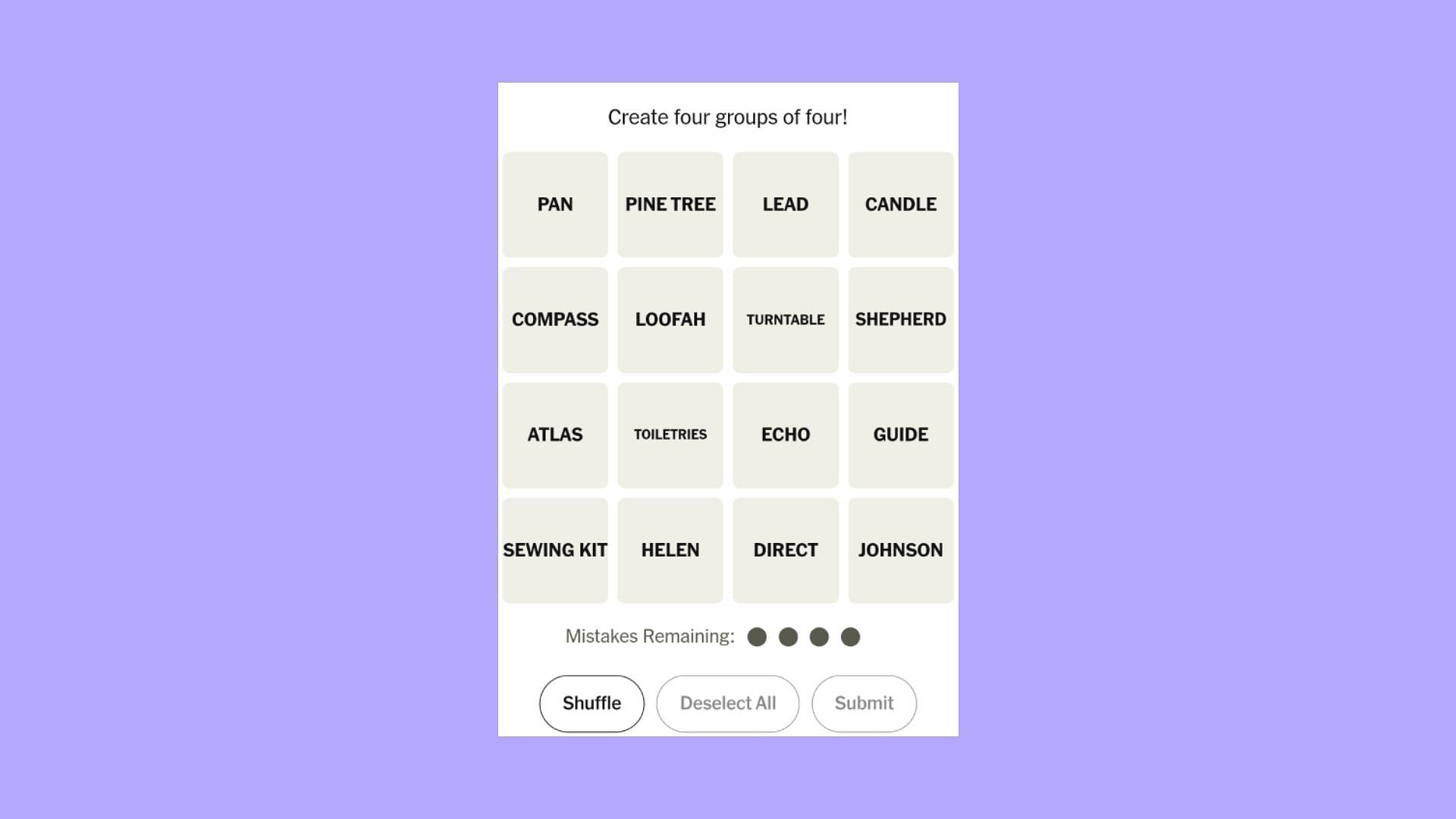Click the SHEPHERD tile

[901, 319]
